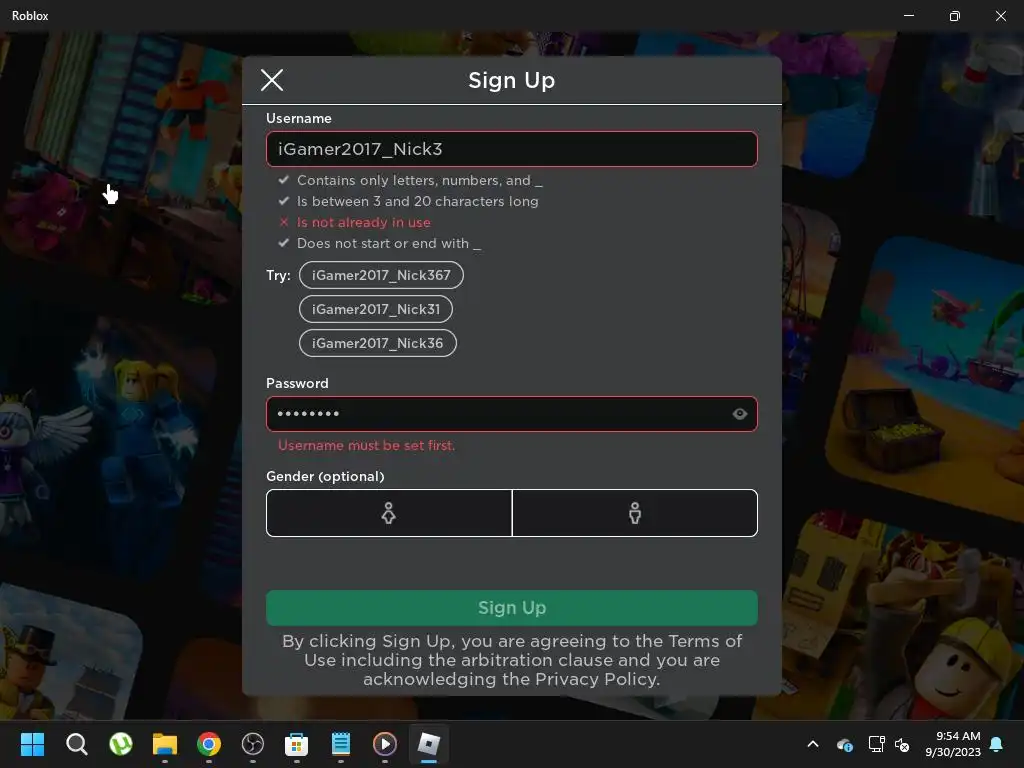Restore down the Roblox window
Image resolution: width=1024 pixels, height=768 pixels.
[954, 16]
